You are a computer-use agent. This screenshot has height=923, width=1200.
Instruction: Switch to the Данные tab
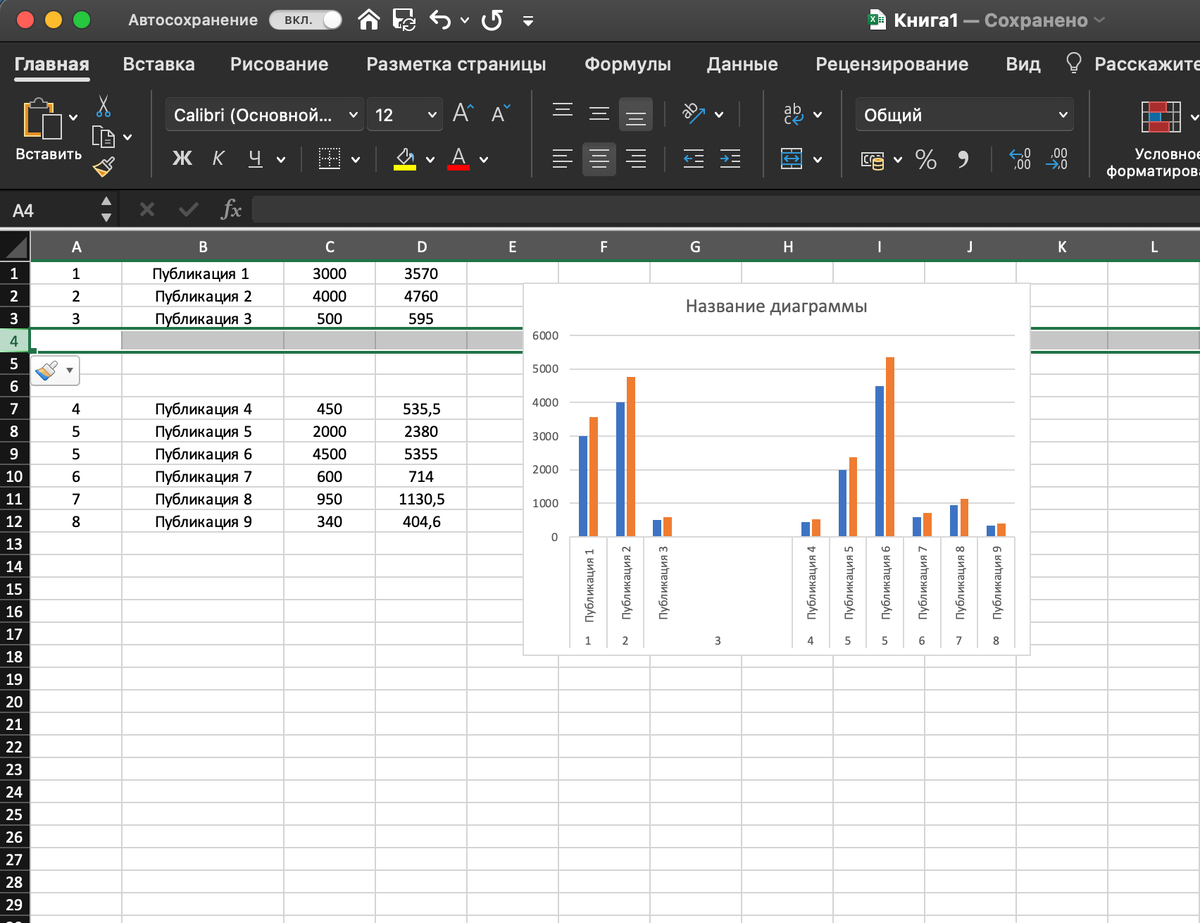coord(742,64)
